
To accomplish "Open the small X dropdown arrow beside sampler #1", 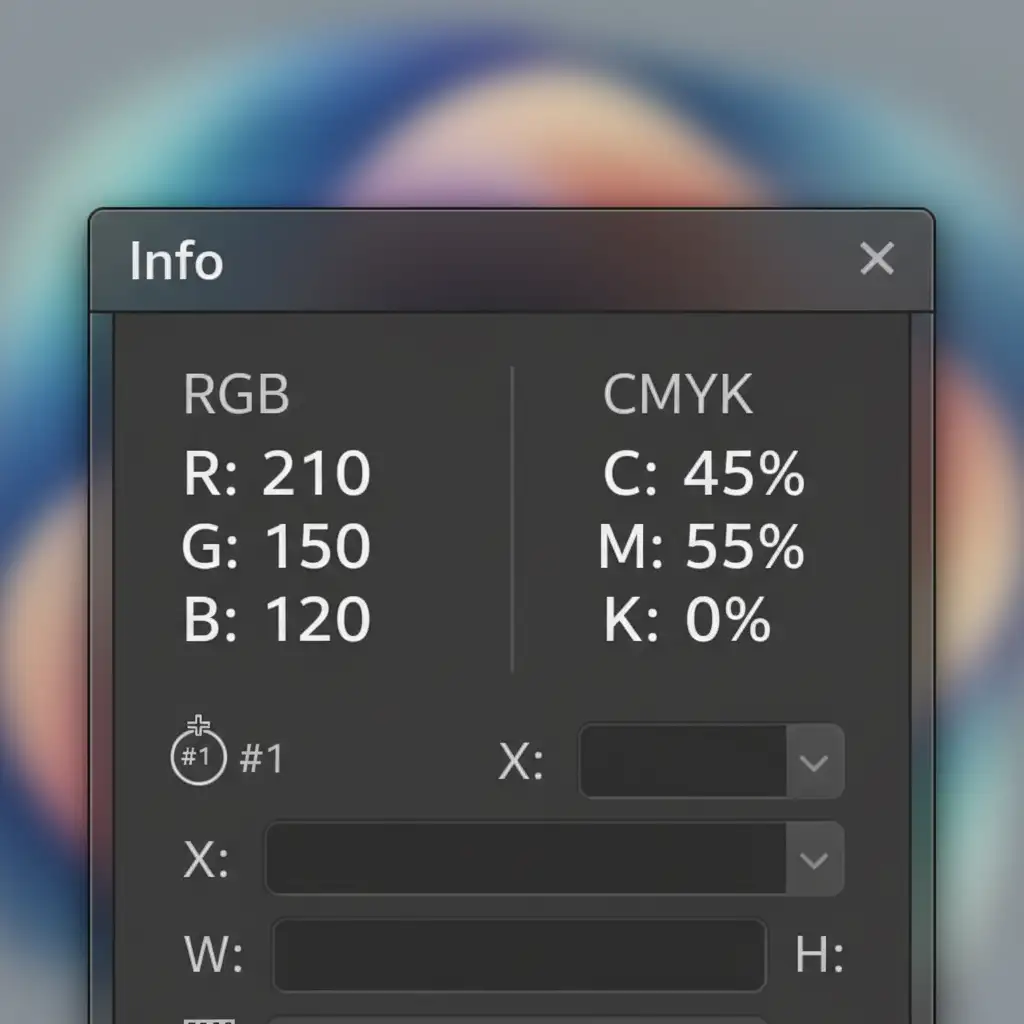I will pyautogui.click(x=815, y=763).
